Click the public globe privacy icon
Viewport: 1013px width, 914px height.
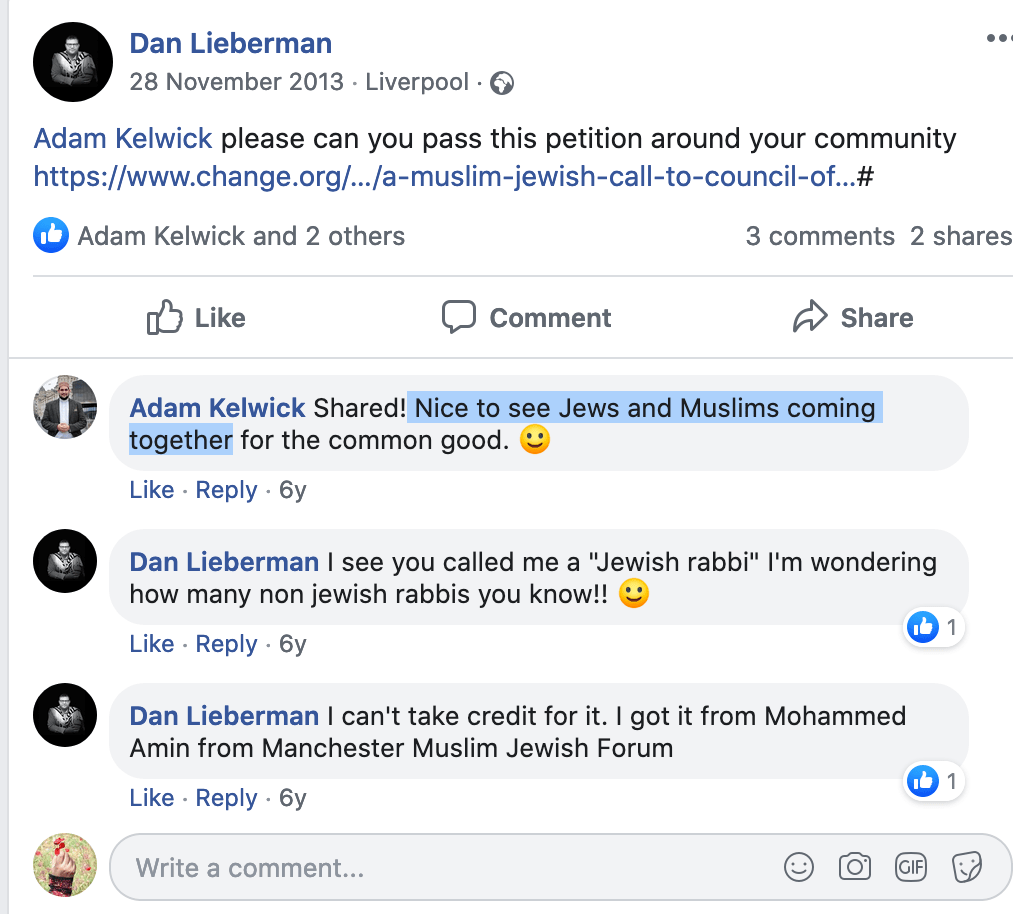[502, 83]
